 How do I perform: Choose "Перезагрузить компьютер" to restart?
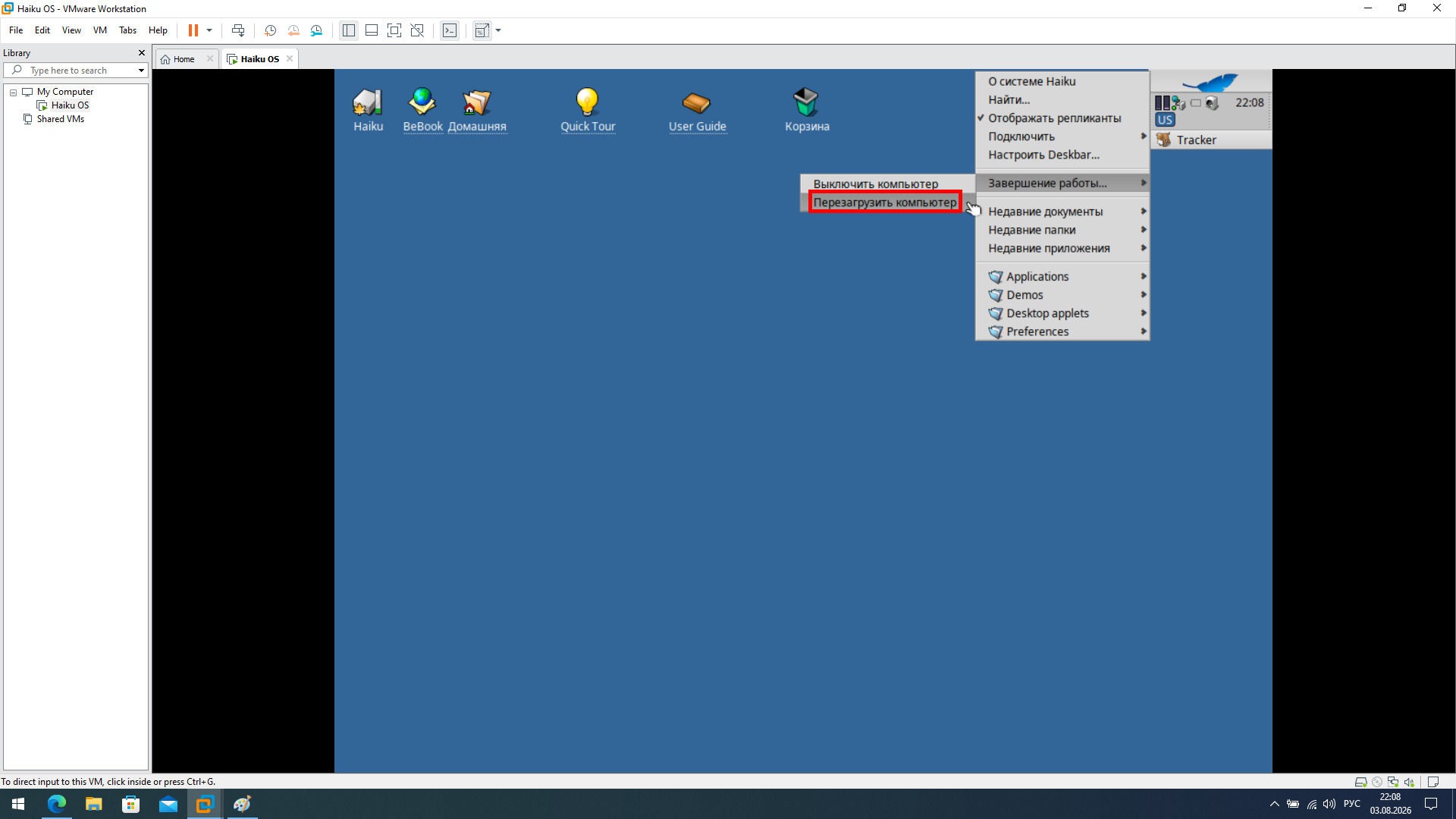[887, 202]
